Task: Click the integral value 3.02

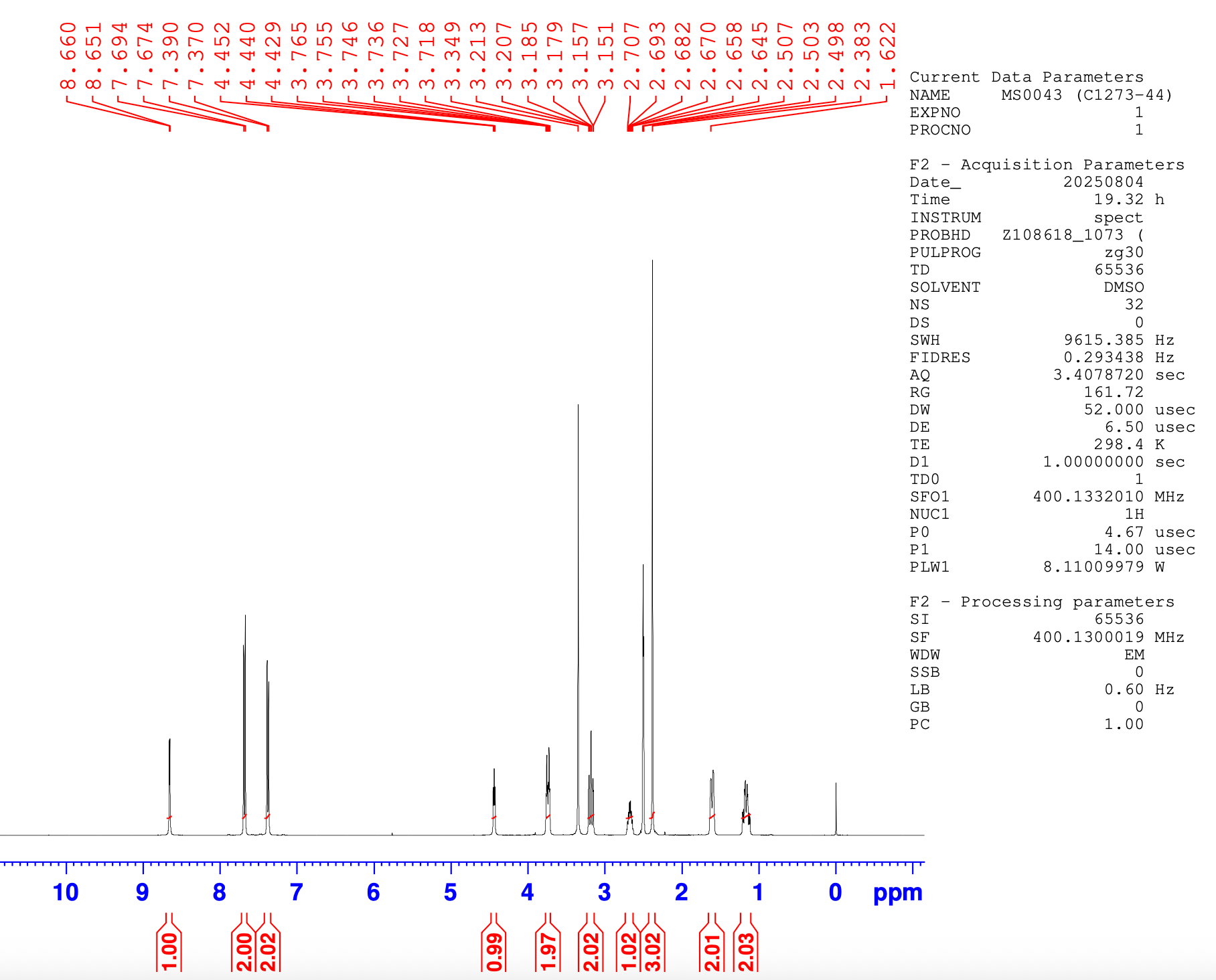Action: pos(653,952)
